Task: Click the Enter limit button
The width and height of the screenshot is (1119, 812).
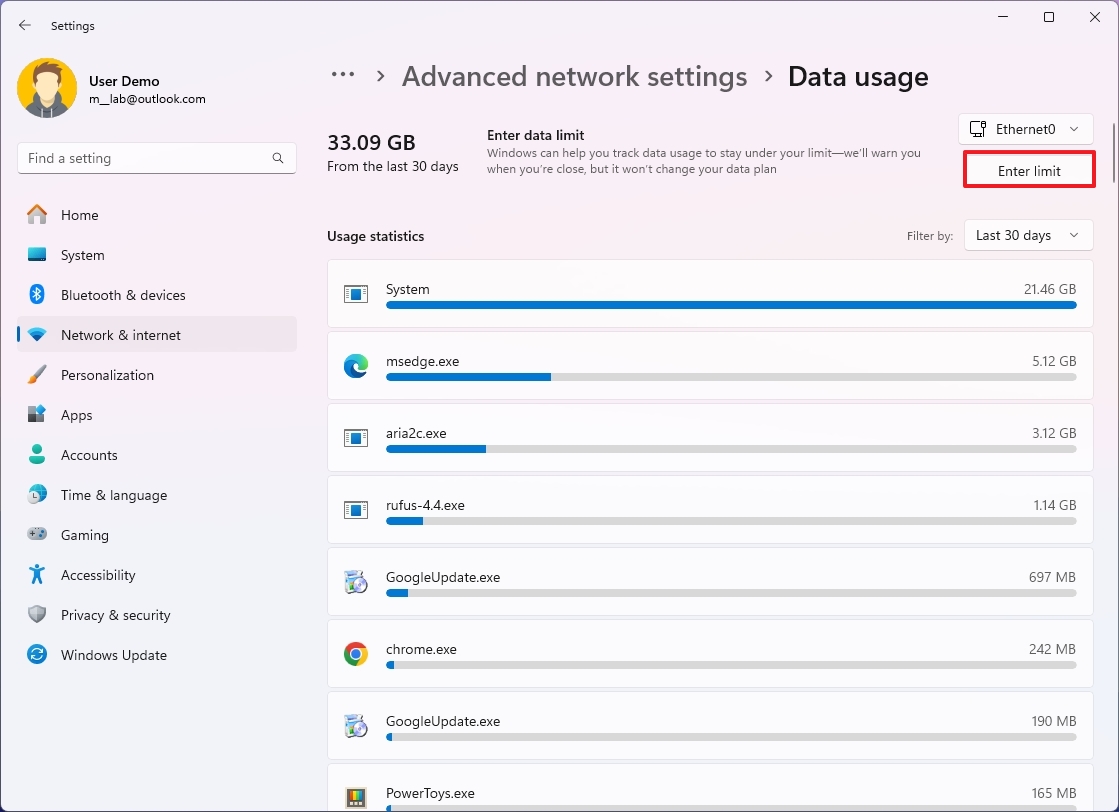Action: (1029, 171)
